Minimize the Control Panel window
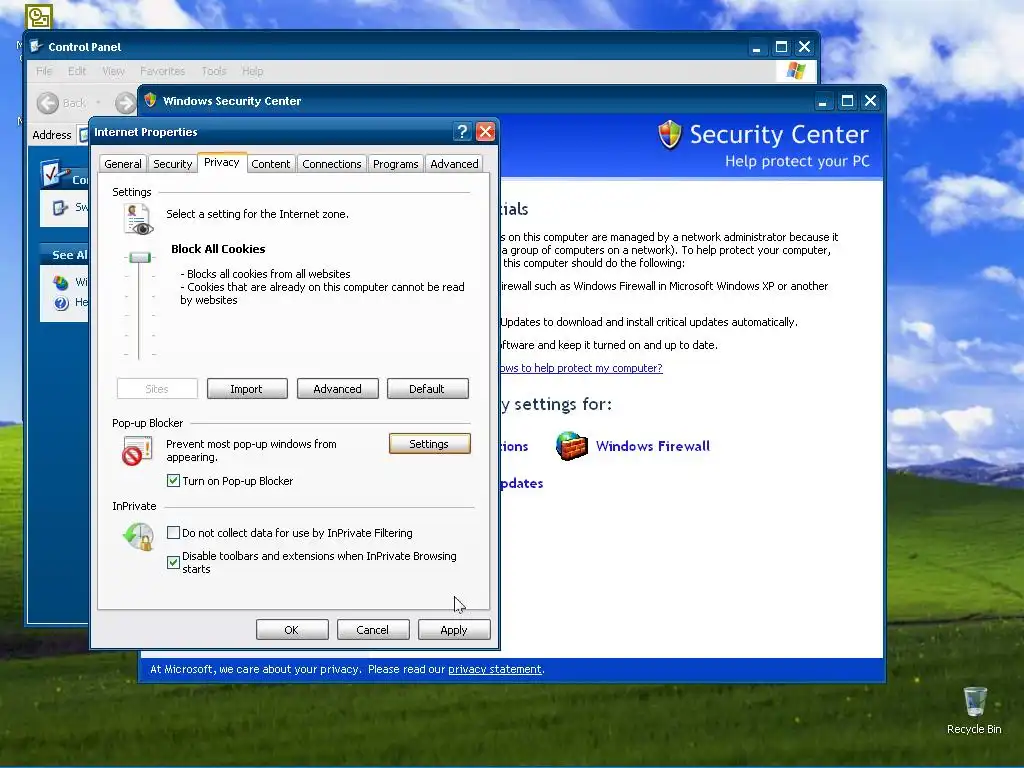Viewport: 1024px width, 768px height. coord(756,47)
